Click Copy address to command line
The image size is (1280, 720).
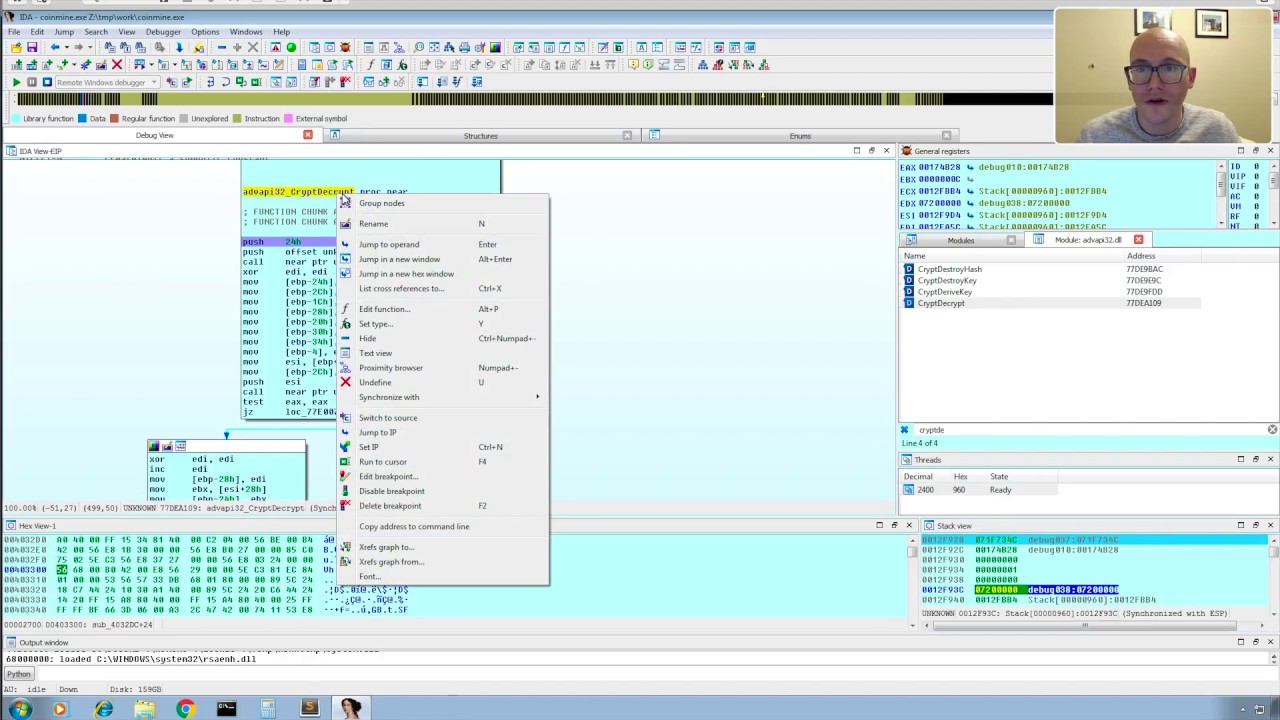coord(443,527)
